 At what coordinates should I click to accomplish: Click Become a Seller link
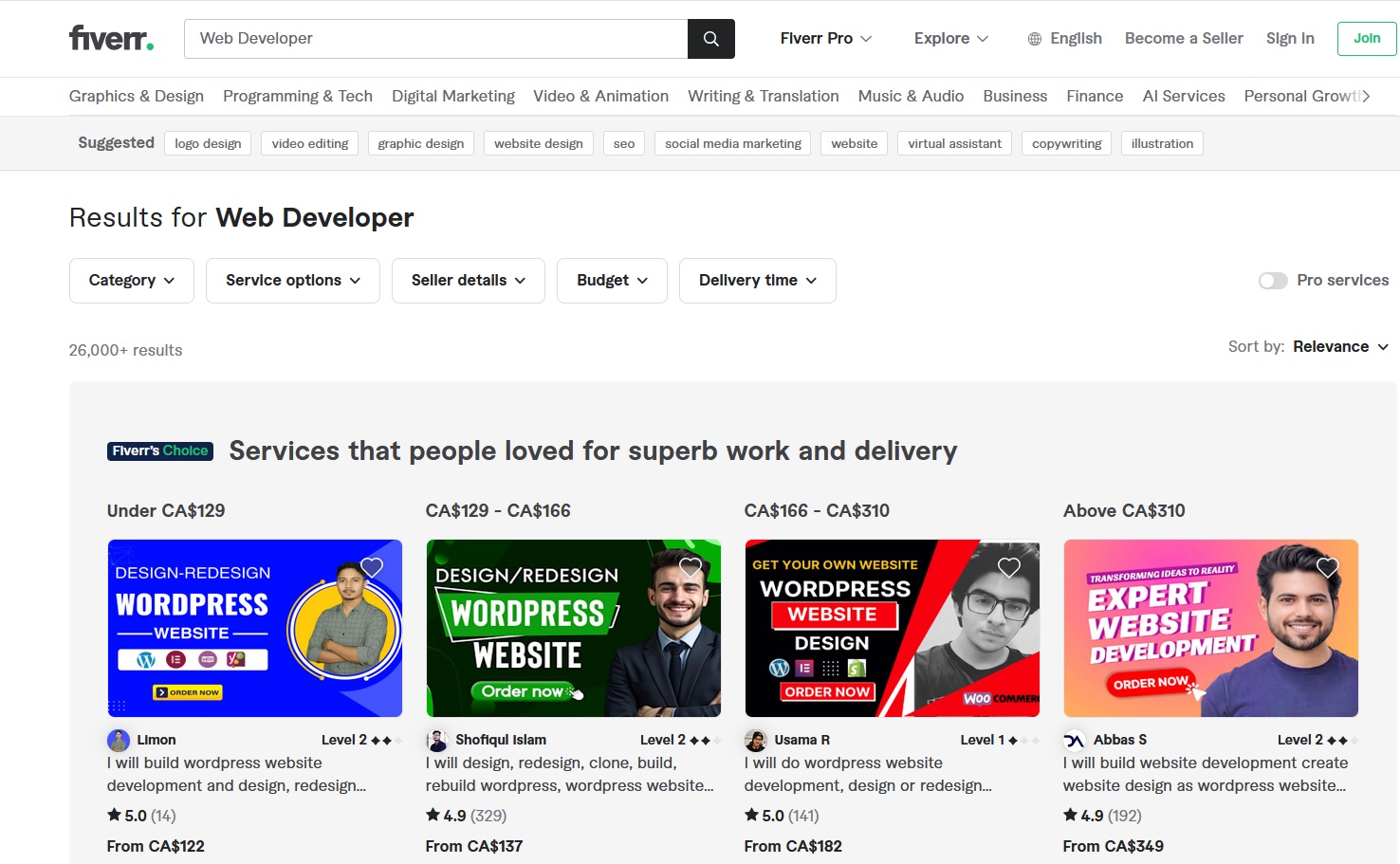tap(1184, 38)
